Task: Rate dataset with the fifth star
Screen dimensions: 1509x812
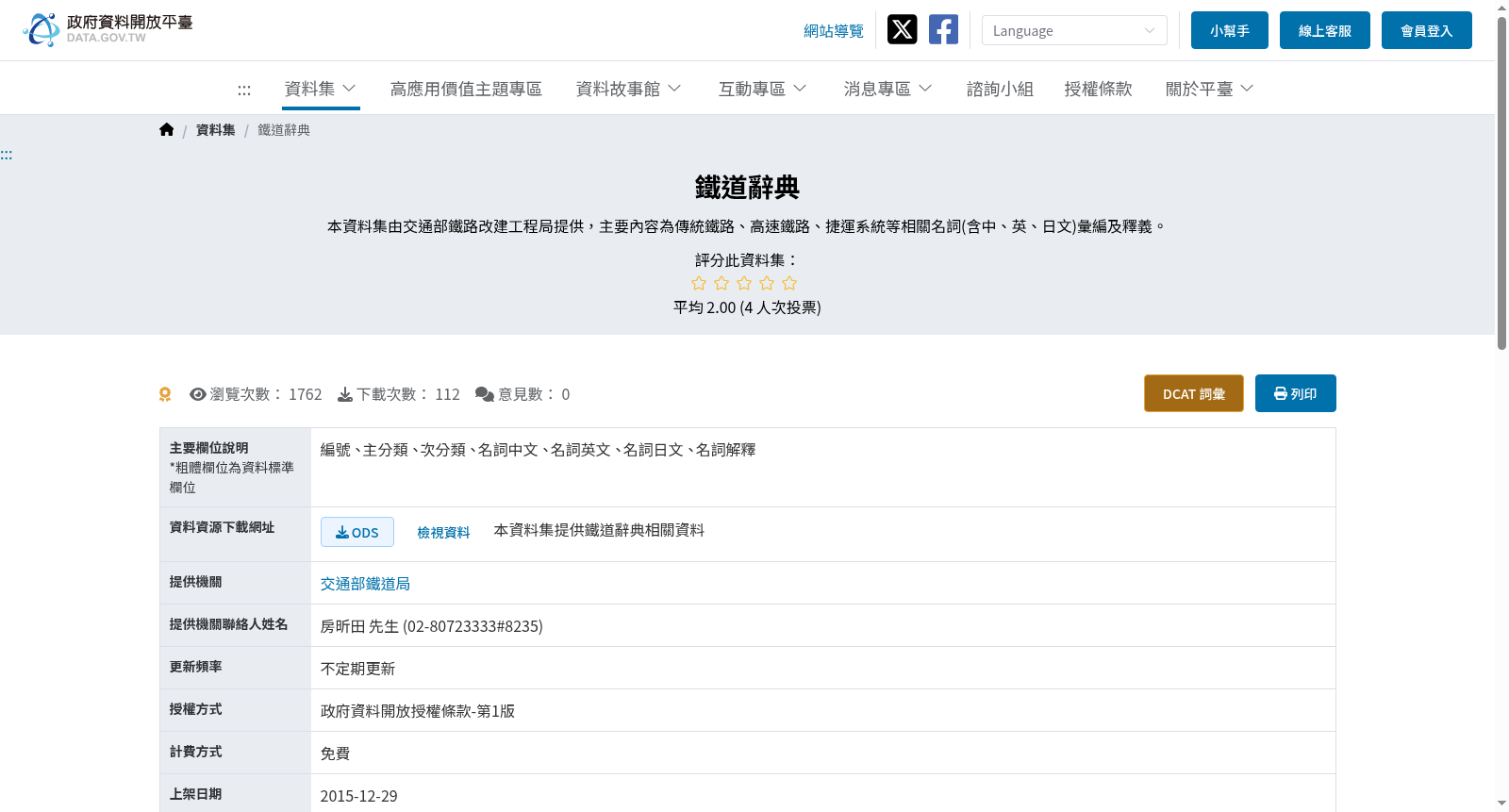Action: pyautogui.click(x=789, y=283)
